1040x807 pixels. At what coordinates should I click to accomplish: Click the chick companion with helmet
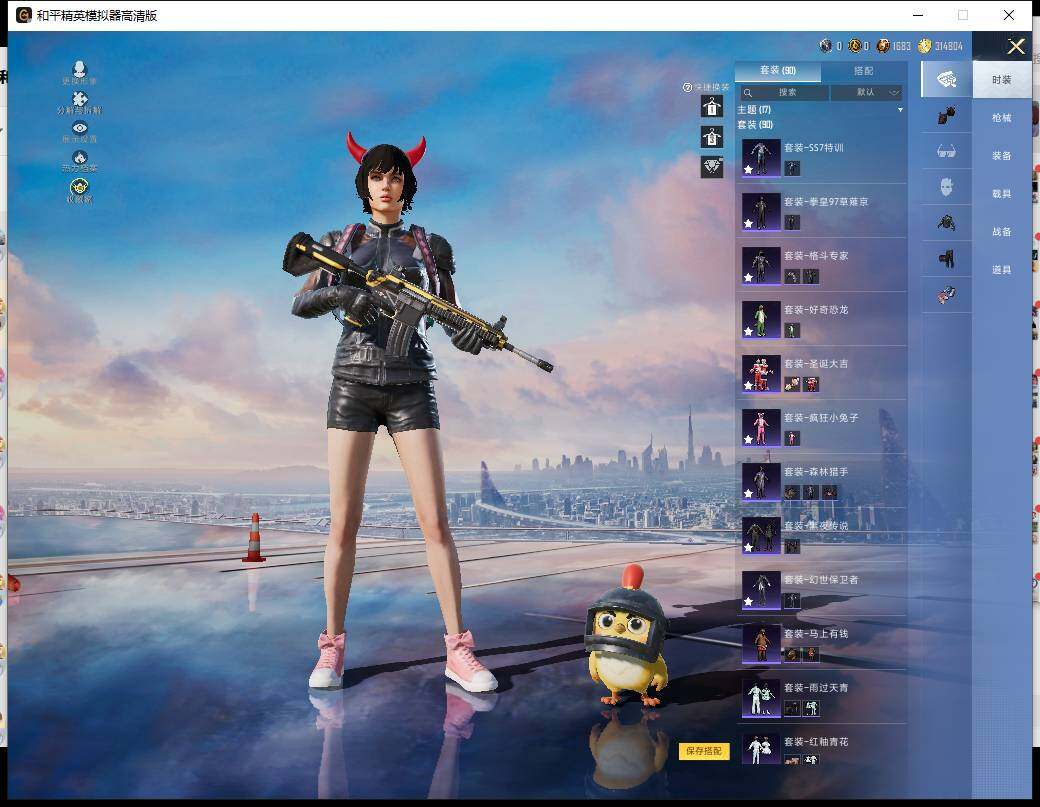point(627,637)
